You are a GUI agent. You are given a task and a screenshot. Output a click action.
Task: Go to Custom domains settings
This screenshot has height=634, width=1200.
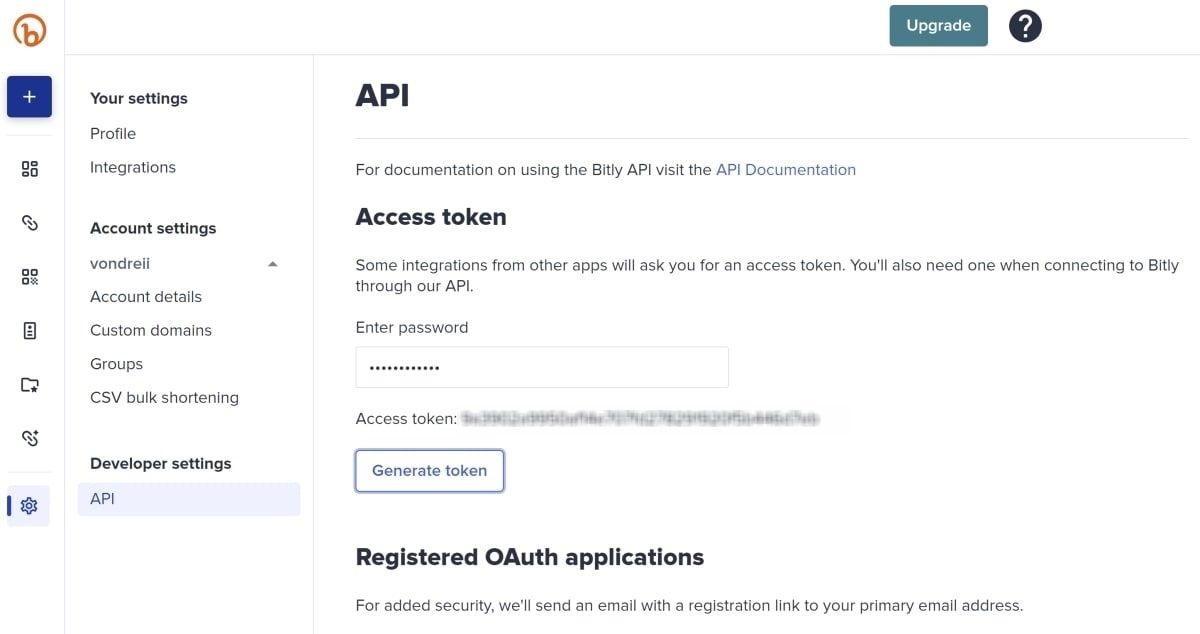pyautogui.click(x=151, y=330)
